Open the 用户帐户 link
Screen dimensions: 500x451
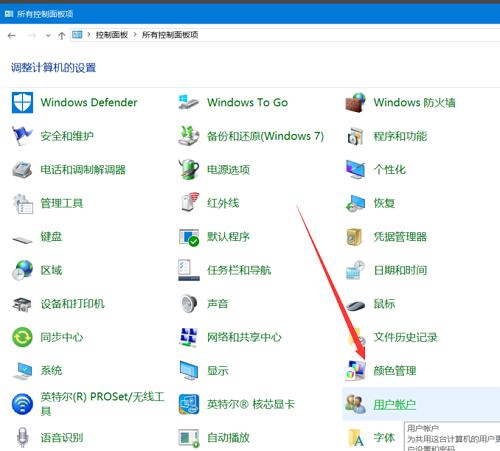click(x=395, y=404)
